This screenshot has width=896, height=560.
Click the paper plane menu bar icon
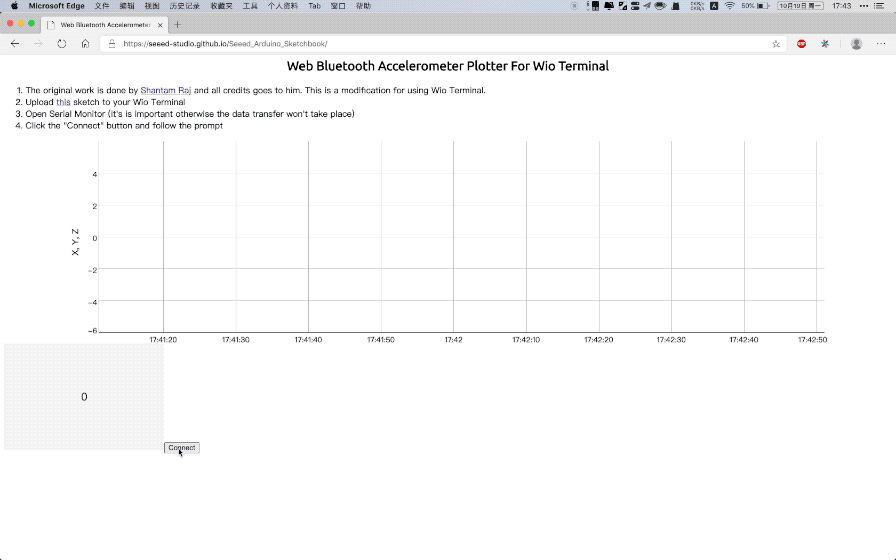[647, 6]
